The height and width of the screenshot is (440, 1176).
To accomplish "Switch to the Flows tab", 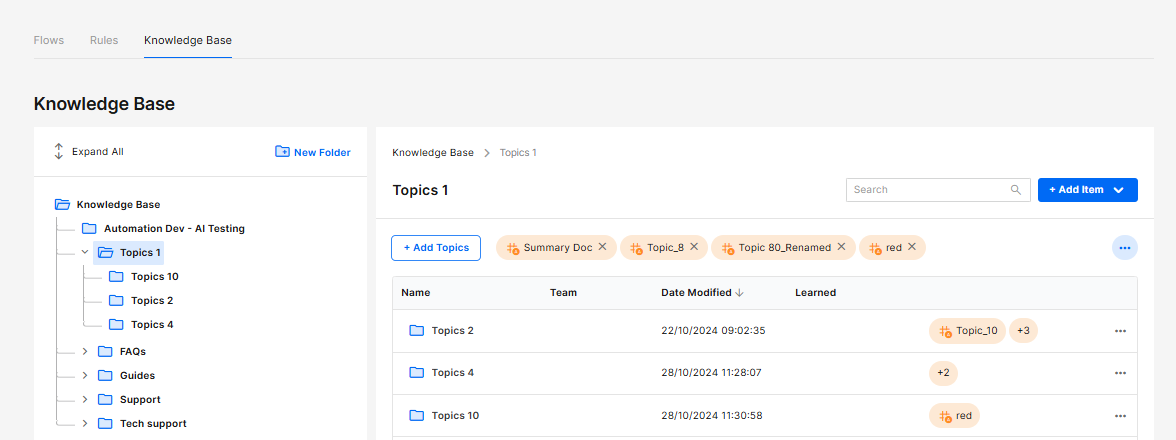I will pos(49,40).
